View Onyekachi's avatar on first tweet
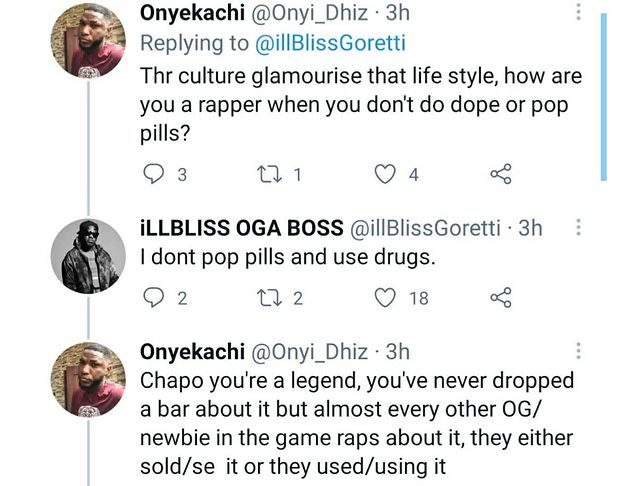The width and height of the screenshot is (640, 486). [88, 40]
